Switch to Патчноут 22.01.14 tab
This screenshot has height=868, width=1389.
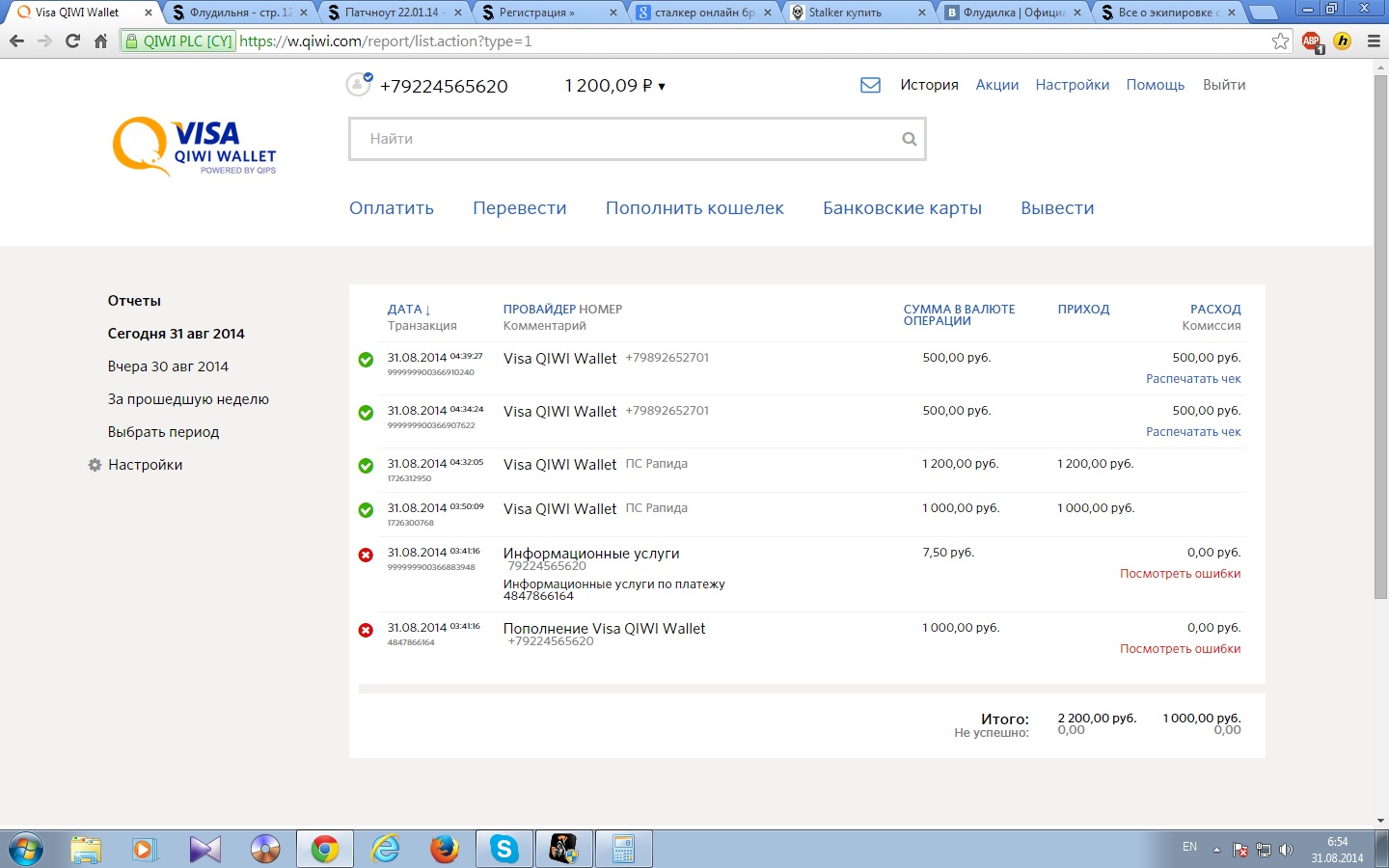click(395, 13)
